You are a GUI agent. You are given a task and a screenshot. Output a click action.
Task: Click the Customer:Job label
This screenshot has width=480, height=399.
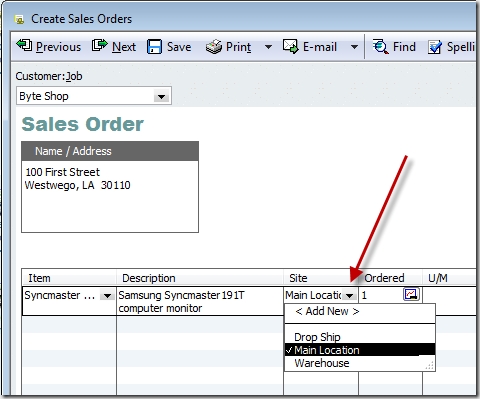pyautogui.click(x=49, y=76)
